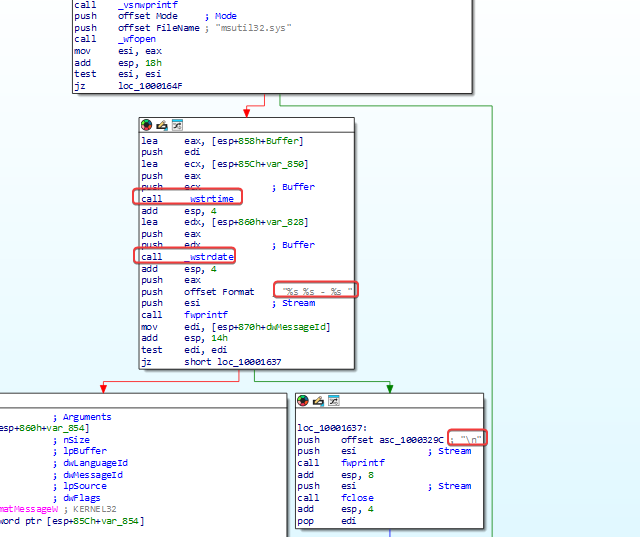The width and height of the screenshot is (640, 537).
Task: Click the [esp+85Ch+var_850] operand
Action: coord(260,164)
